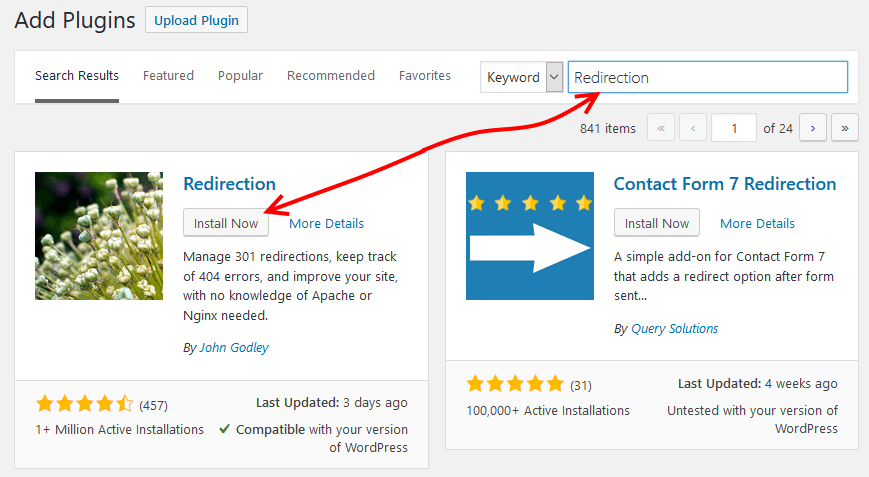869x477 pixels.
Task: Open the Keyword search type dropdown
Action: pos(522,77)
